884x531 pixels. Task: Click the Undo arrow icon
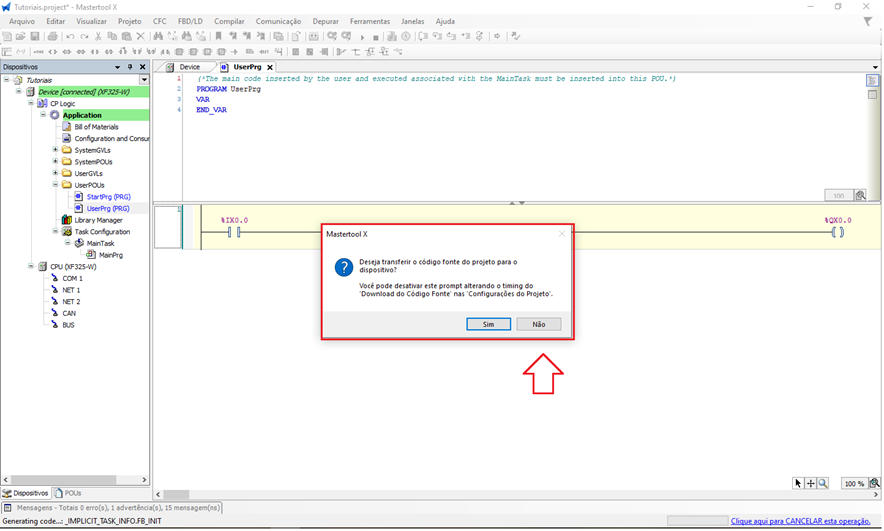(x=71, y=37)
